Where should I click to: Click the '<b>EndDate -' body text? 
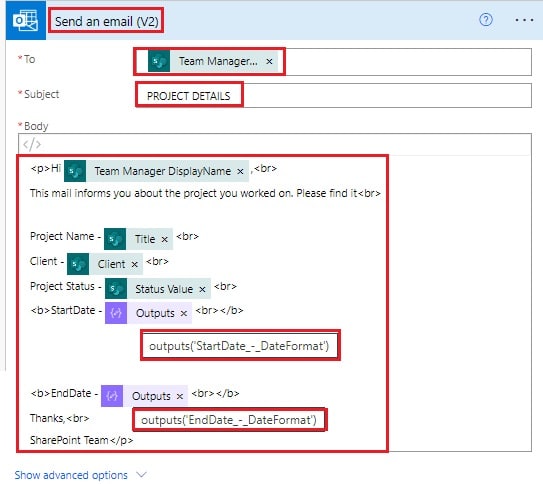[64, 393]
